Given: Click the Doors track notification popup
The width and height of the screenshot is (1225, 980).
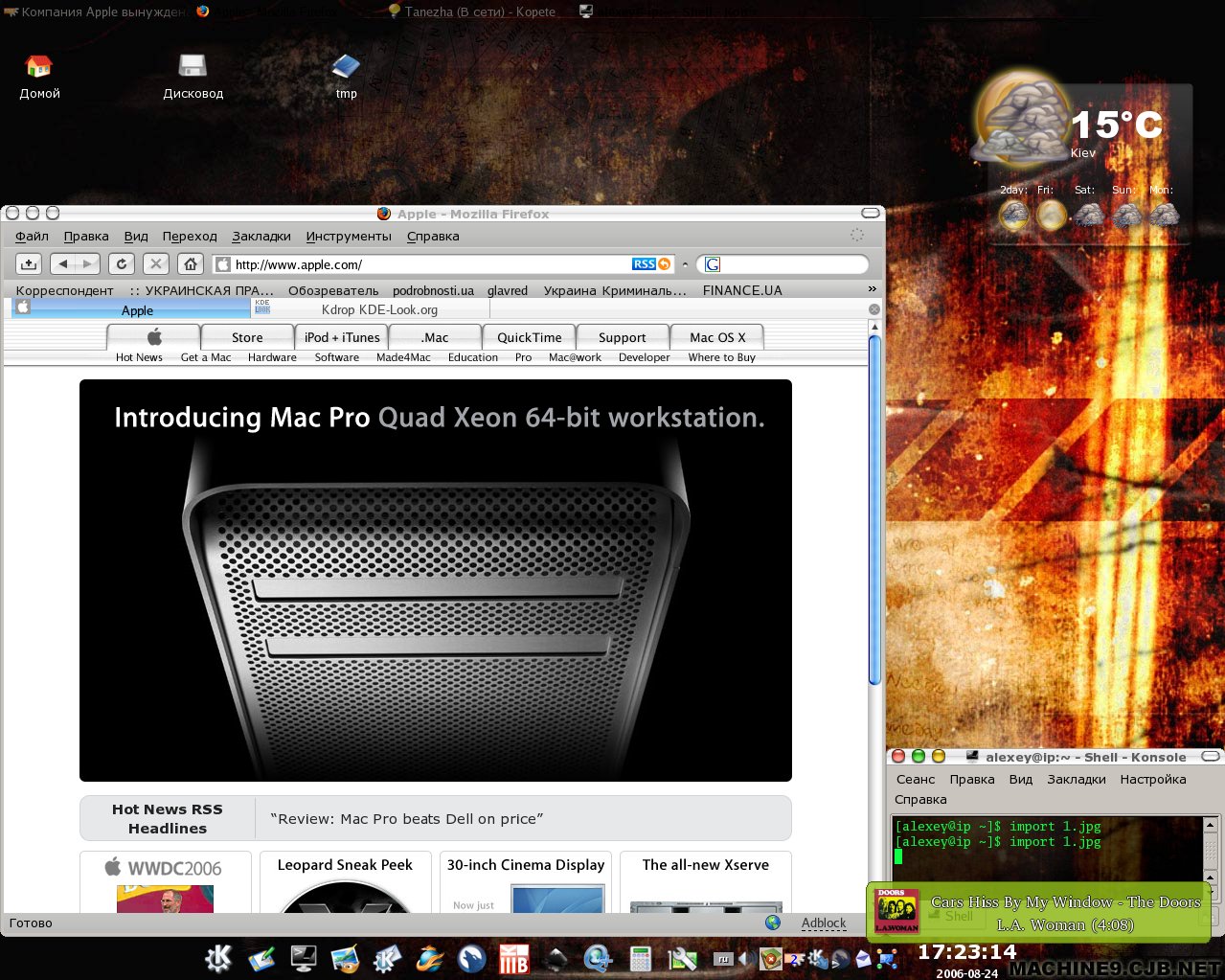Looking at the screenshot, I should (x=1039, y=912).
